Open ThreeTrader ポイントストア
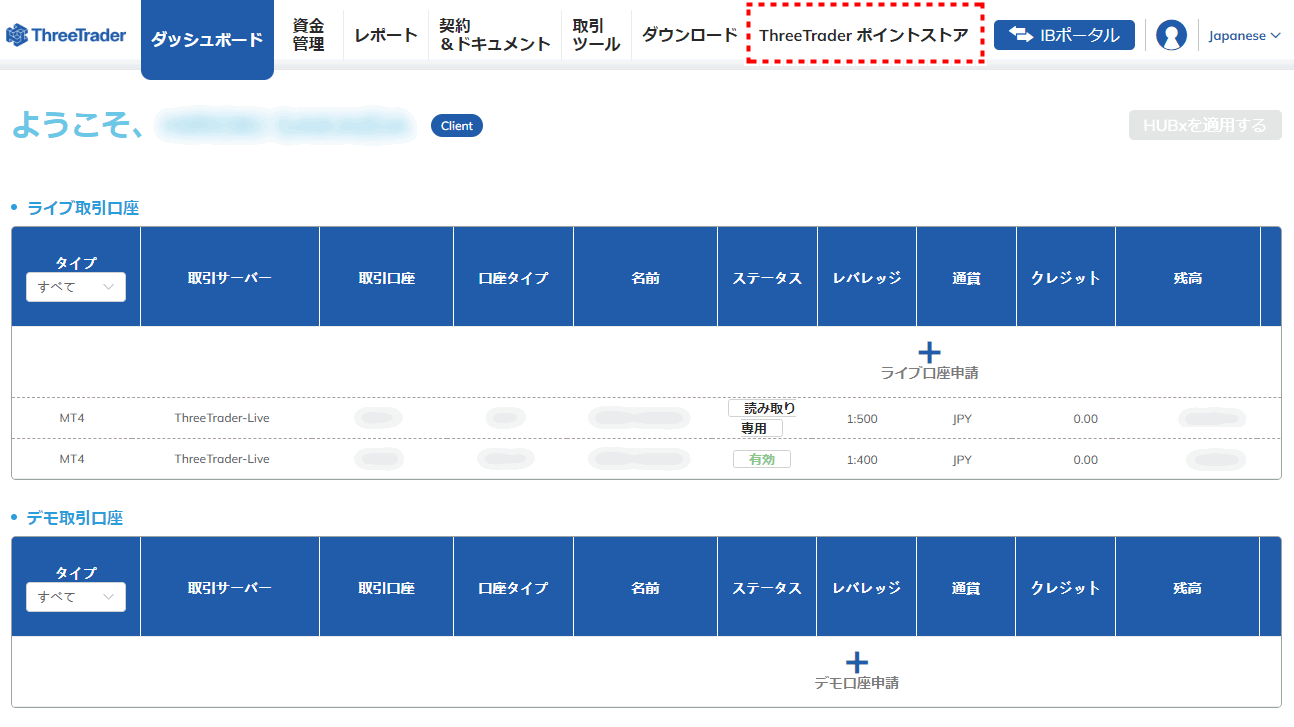This screenshot has width=1294, height=727. [x=864, y=35]
